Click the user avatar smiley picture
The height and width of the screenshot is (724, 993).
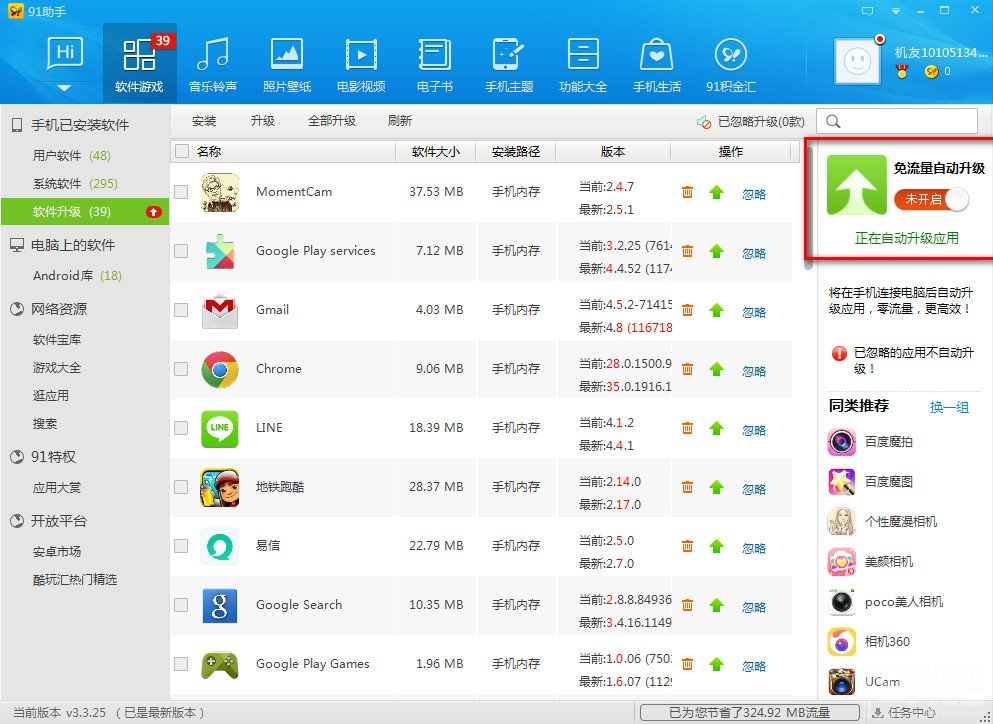pyautogui.click(x=857, y=61)
